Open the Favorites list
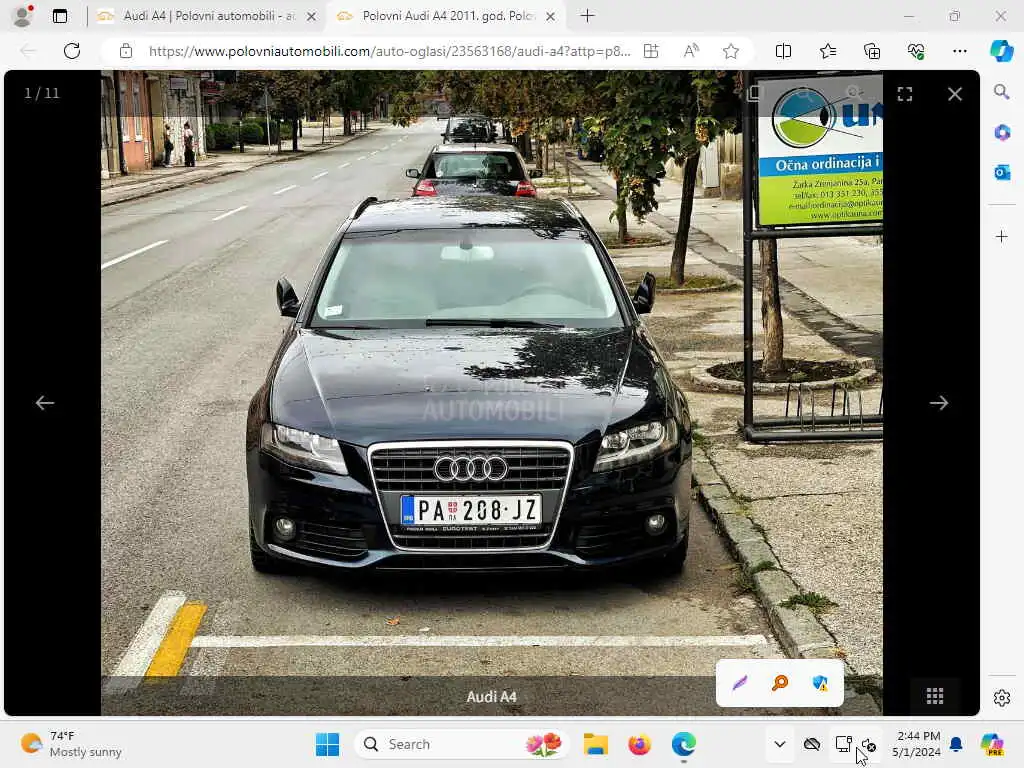 [827, 51]
